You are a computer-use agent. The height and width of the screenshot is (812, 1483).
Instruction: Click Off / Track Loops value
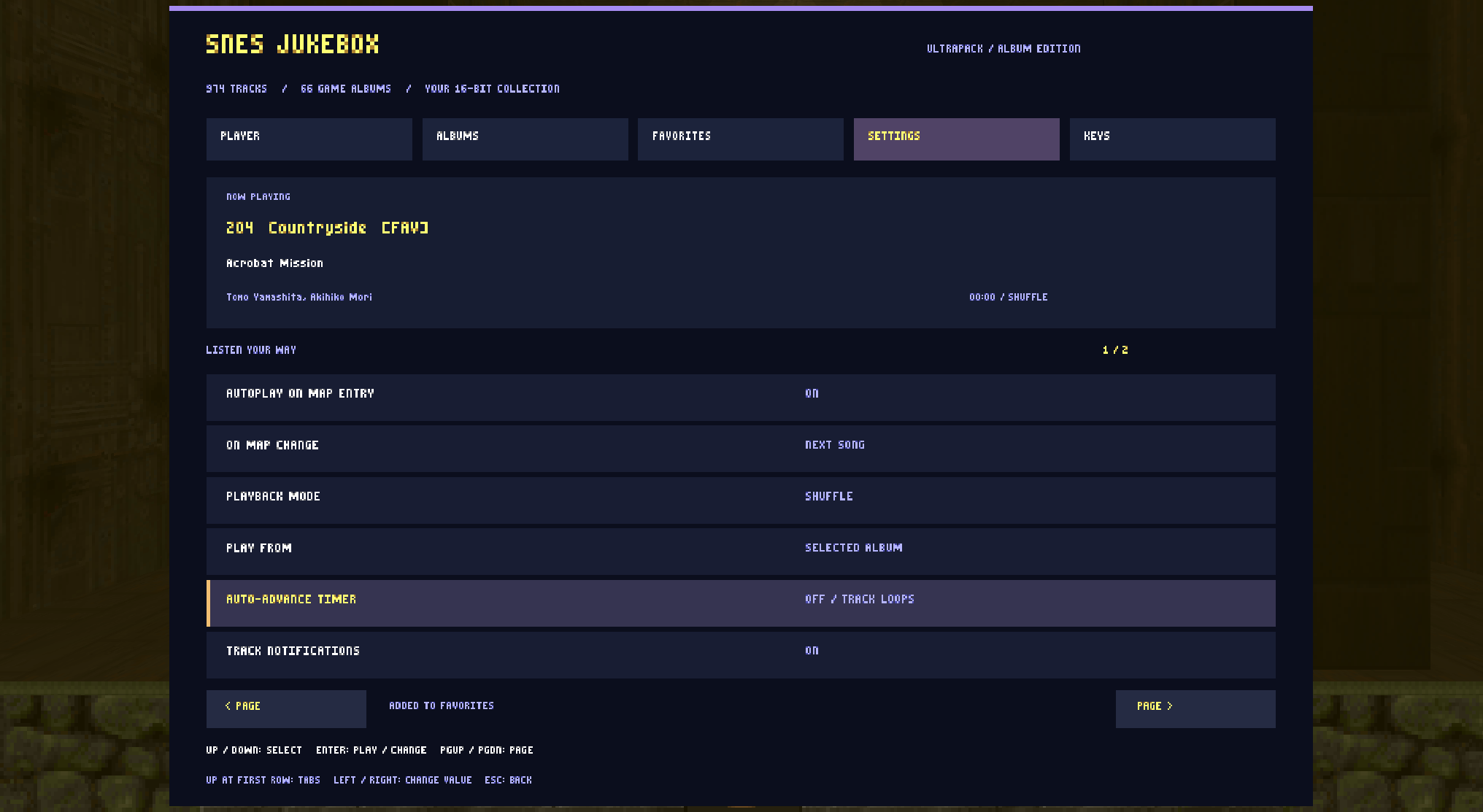[860, 599]
